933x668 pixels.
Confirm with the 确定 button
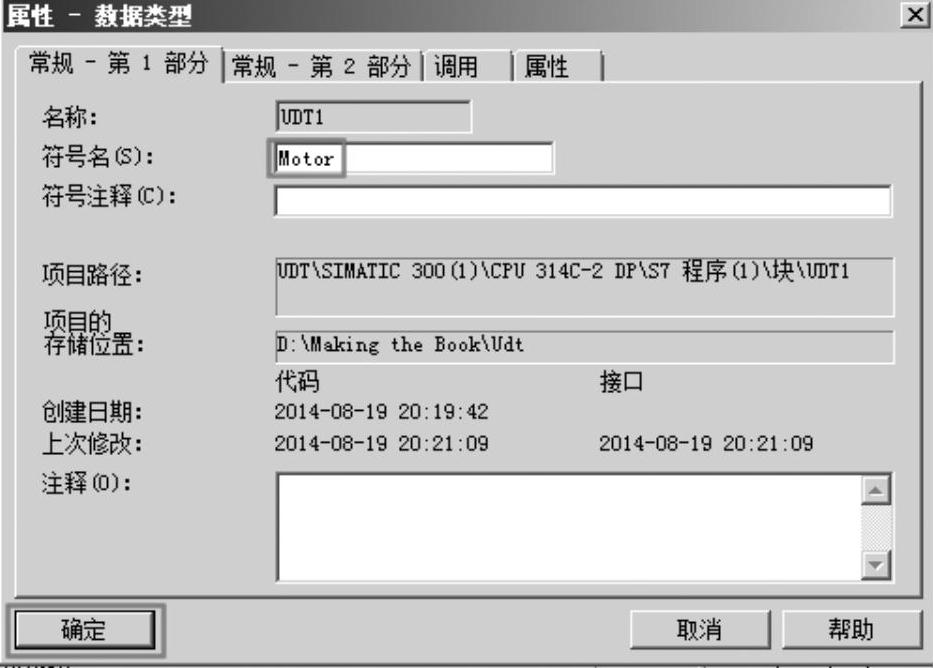pyautogui.click(x=84, y=630)
